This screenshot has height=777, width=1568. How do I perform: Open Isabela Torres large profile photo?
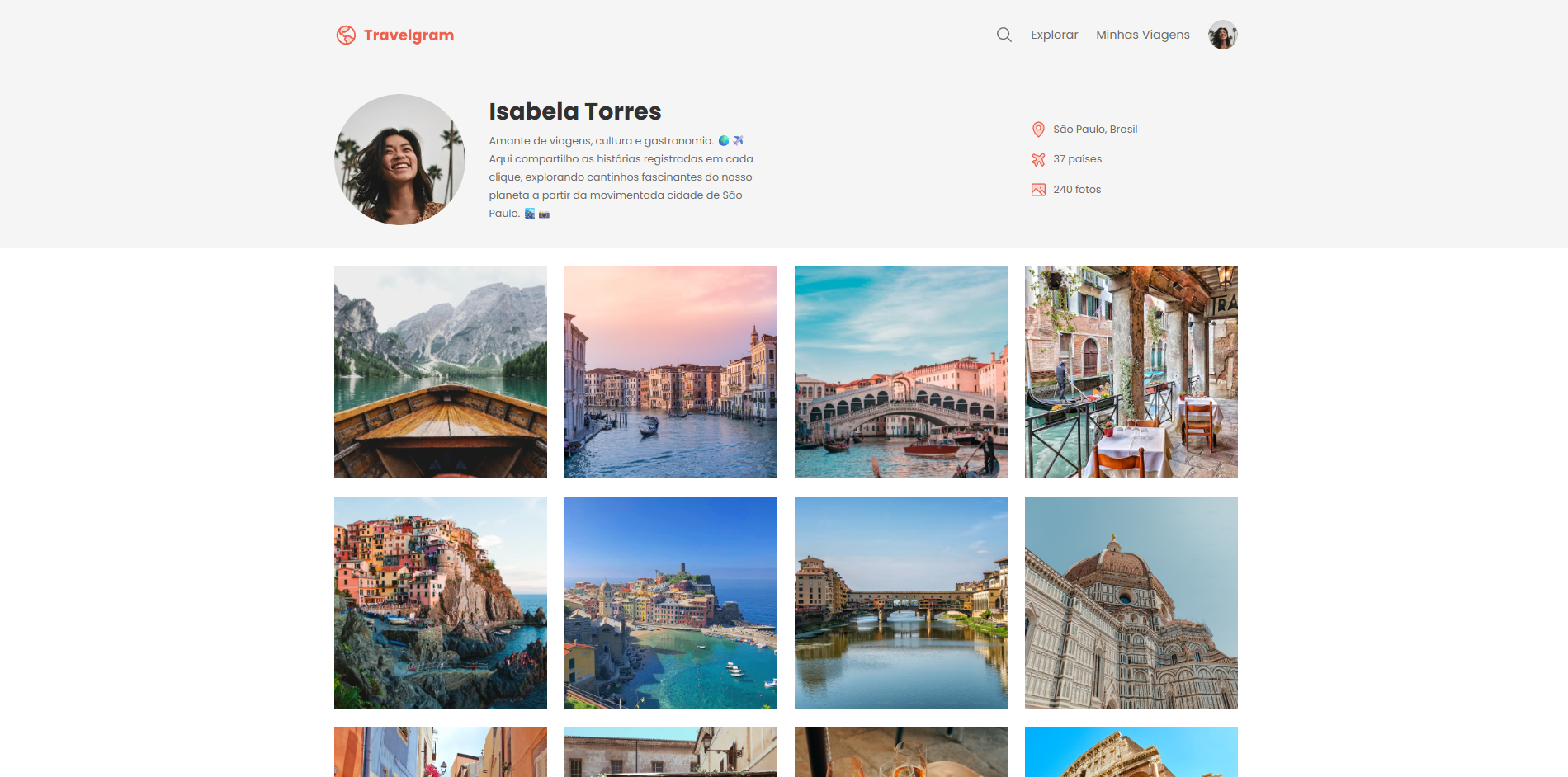399,159
